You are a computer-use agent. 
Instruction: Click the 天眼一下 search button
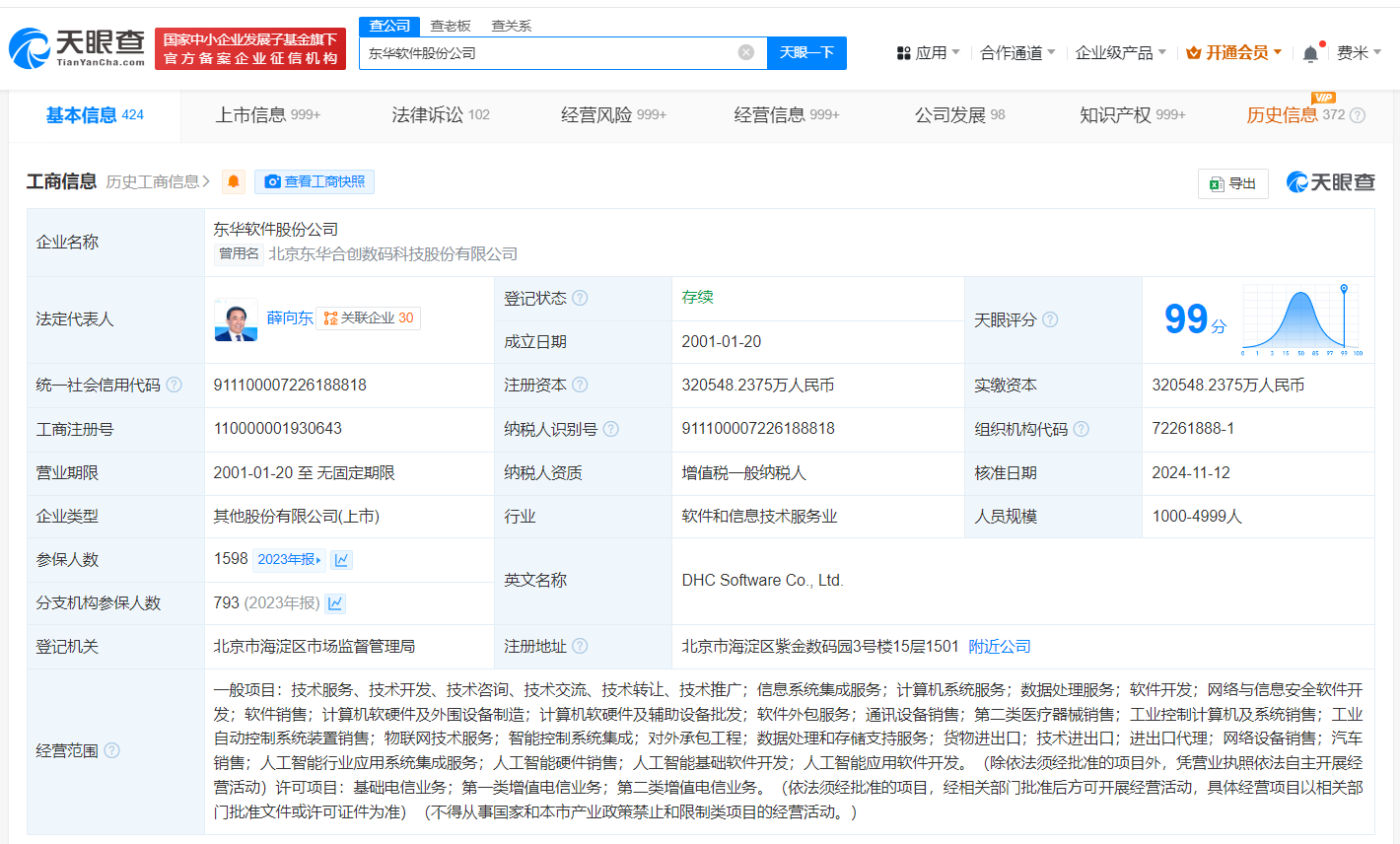tap(806, 52)
